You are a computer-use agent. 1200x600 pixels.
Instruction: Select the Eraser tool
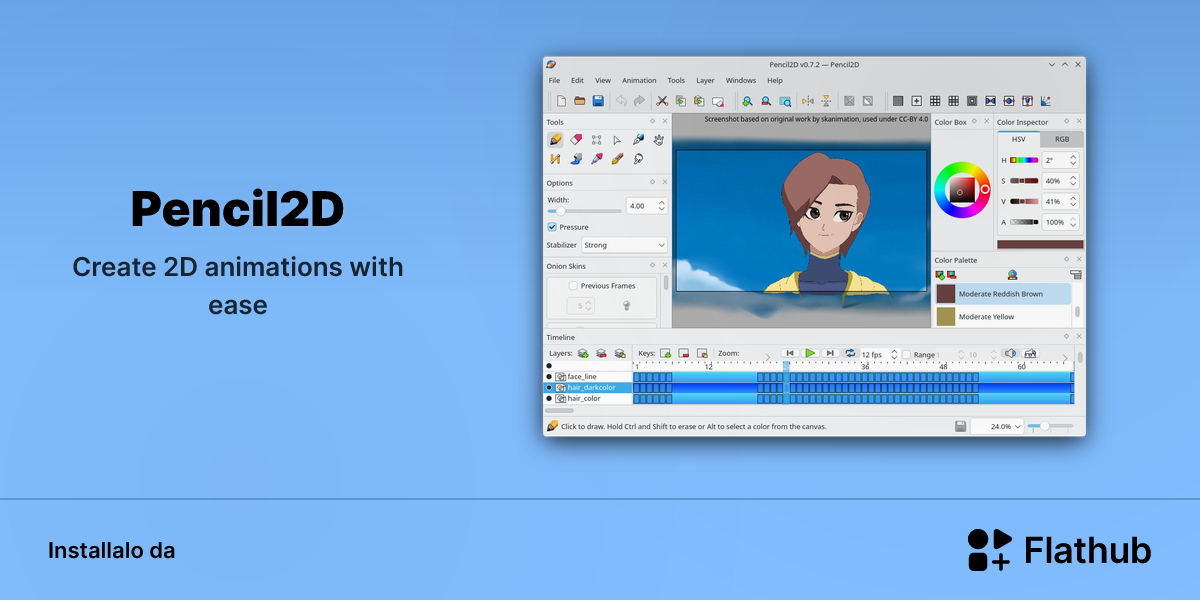point(575,140)
